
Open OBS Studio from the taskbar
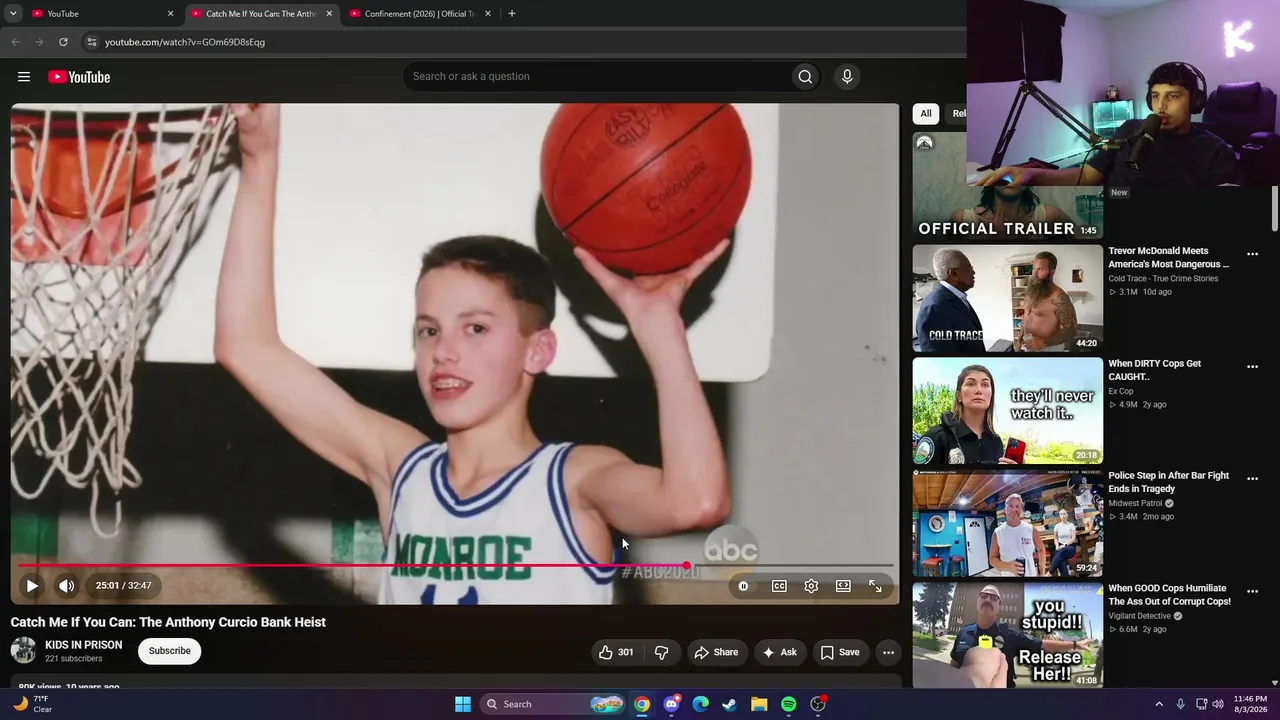pyautogui.click(x=818, y=704)
